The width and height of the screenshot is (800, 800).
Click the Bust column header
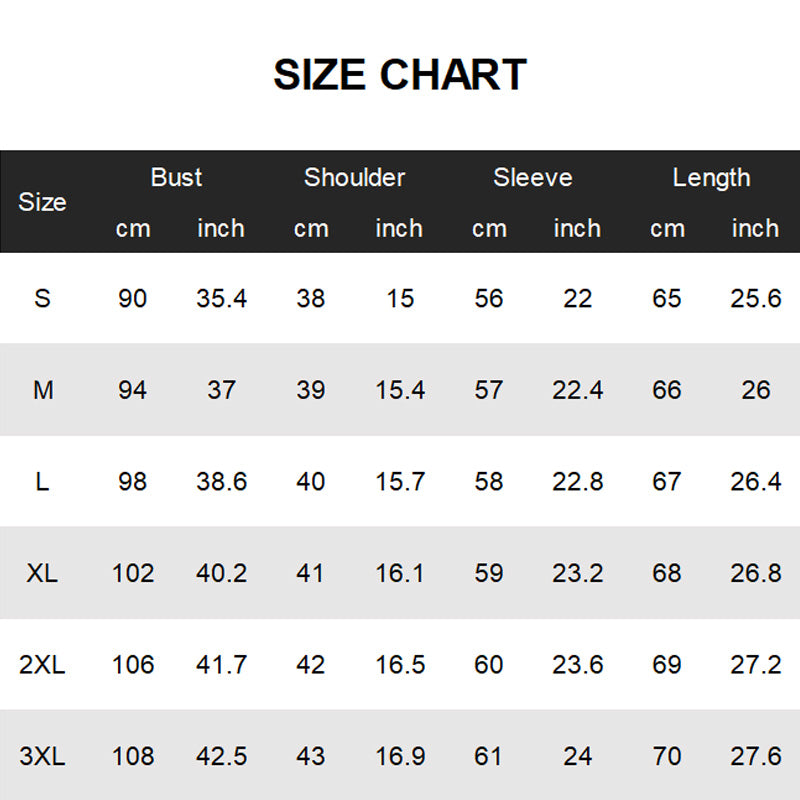click(176, 178)
